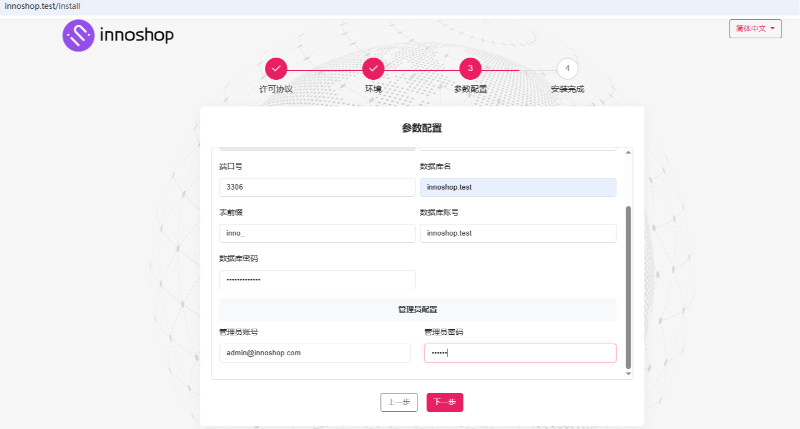Click the database account field
Viewport: 800px width, 429px height.
tap(518, 233)
